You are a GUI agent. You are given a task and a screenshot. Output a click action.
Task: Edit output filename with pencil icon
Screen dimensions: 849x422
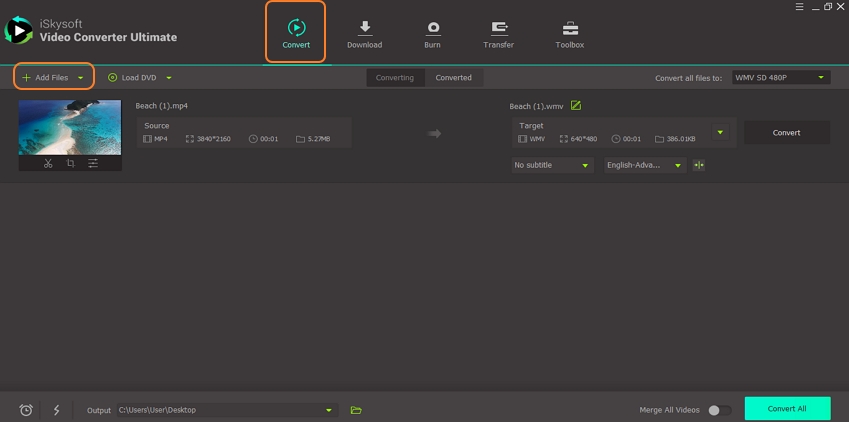(576, 106)
